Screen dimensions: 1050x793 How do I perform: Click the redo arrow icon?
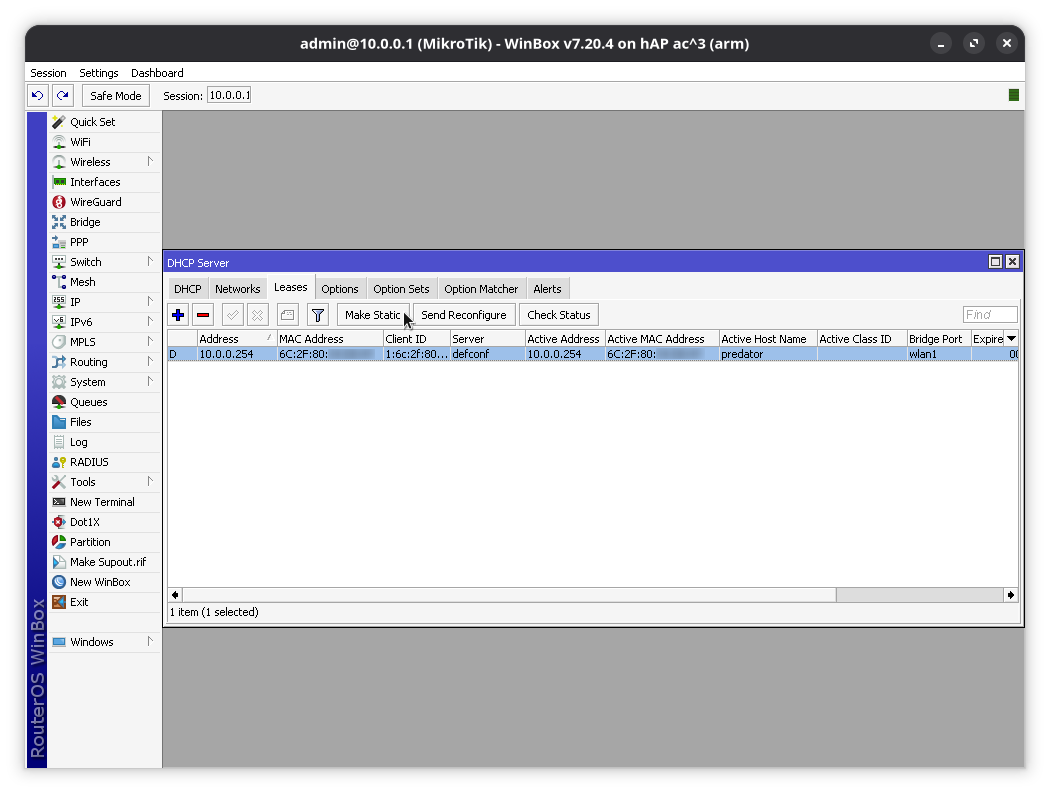point(62,96)
